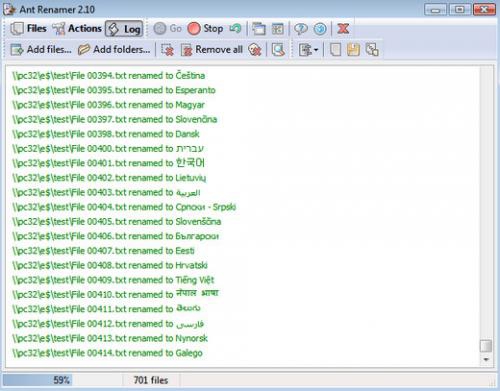Screen dimensions: 500x391
Task: Switch to the Actions tab
Action: (77, 28)
